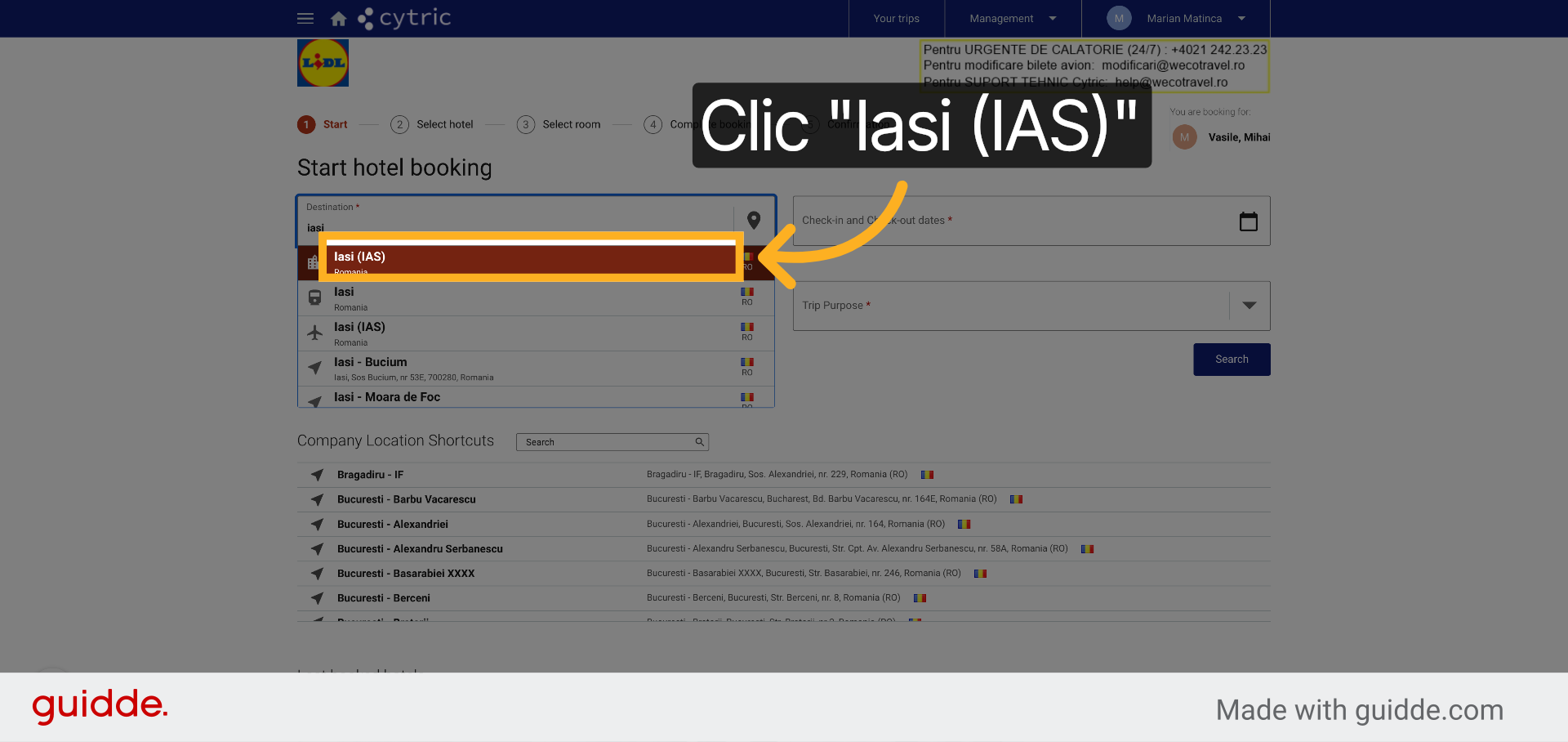The width and height of the screenshot is (1568, 742).
Task: Click the calendar icon in dates field
Action: pyautogui.click(x=1248, y=221)
